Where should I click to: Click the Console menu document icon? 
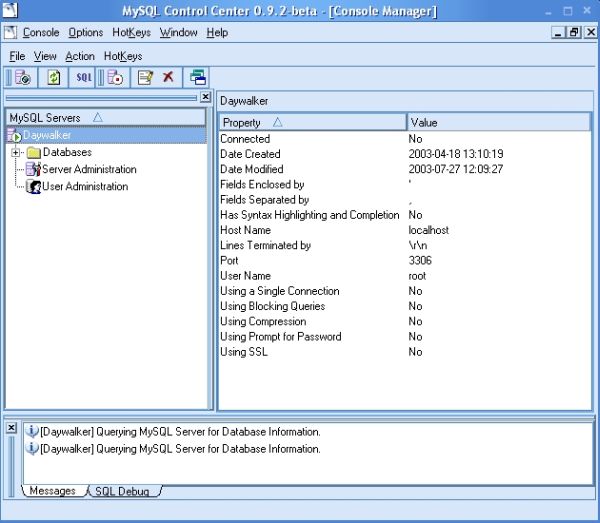click(x=10, y=33)
